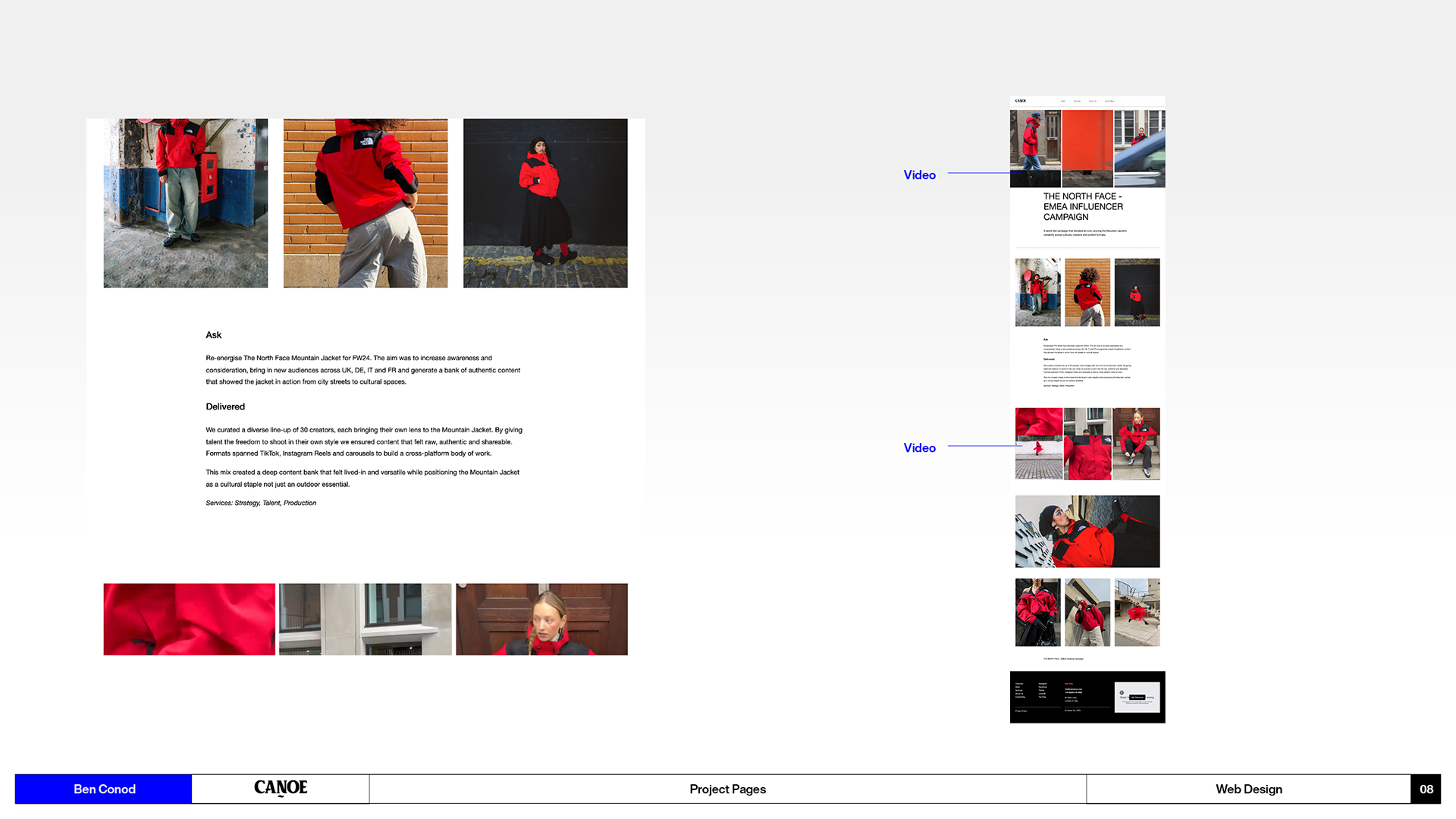Click the CANOE logo in footer bar
Viewport: 1456px width, 819px height.
click(x=281, y=789)
